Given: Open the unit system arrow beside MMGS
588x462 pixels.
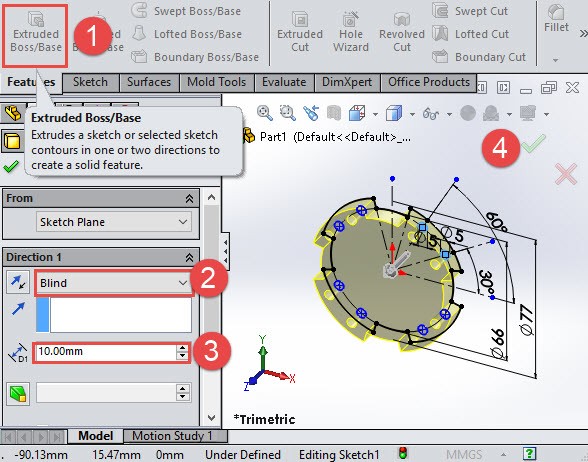Looking at the screenshot, I should (x=503, y=454).
